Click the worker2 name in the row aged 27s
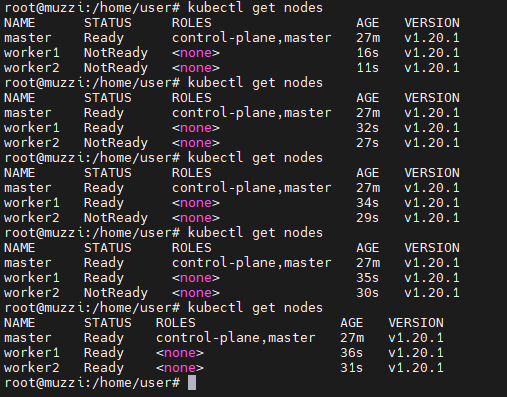507x397 pixels. (32, 143)
